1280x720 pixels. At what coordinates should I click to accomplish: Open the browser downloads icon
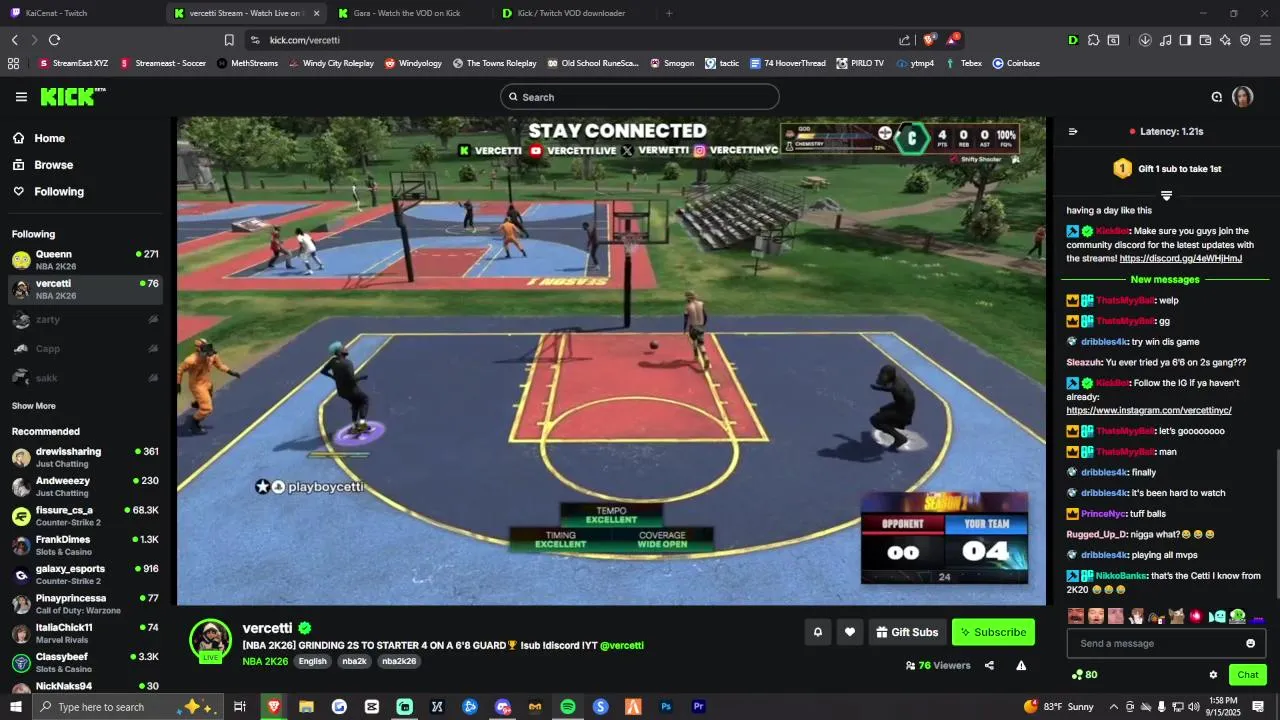point(1145,40)
